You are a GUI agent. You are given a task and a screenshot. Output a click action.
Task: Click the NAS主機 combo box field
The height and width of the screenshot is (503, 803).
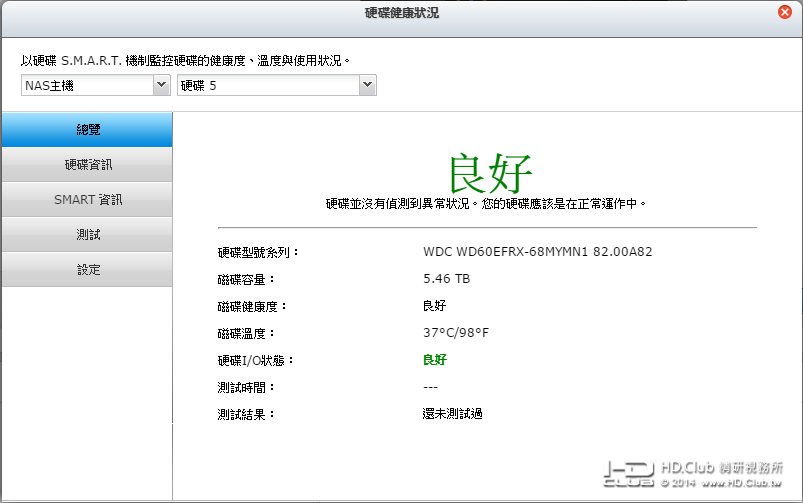(95, 85)
